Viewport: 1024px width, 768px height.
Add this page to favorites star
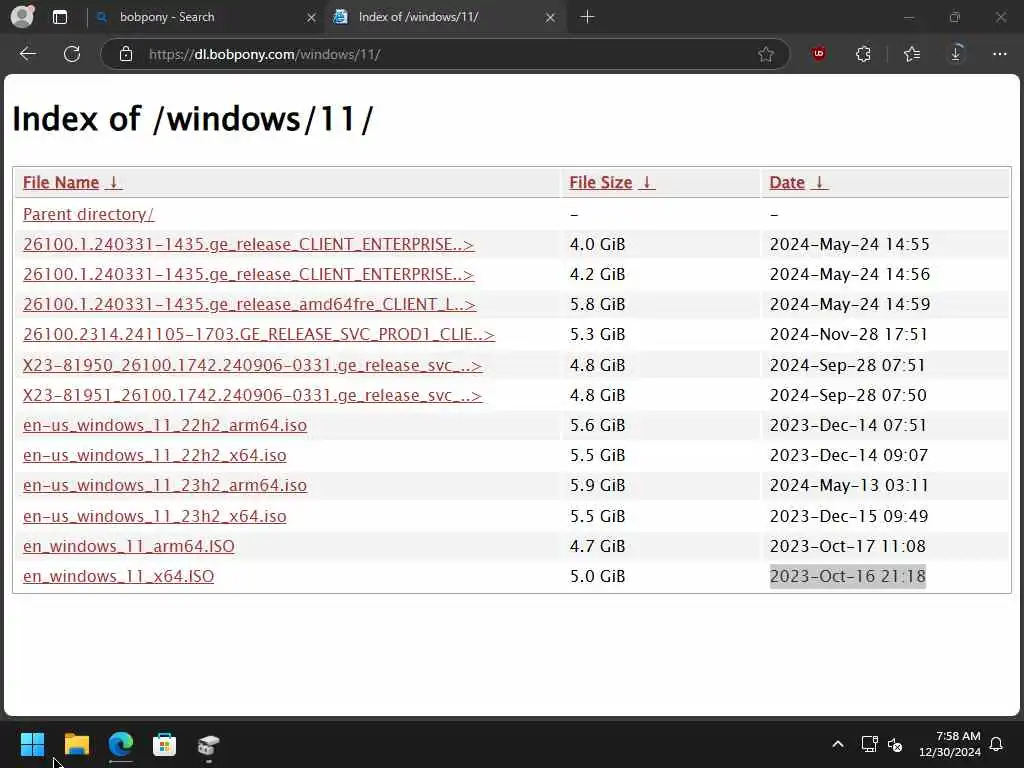pos(765,54)
